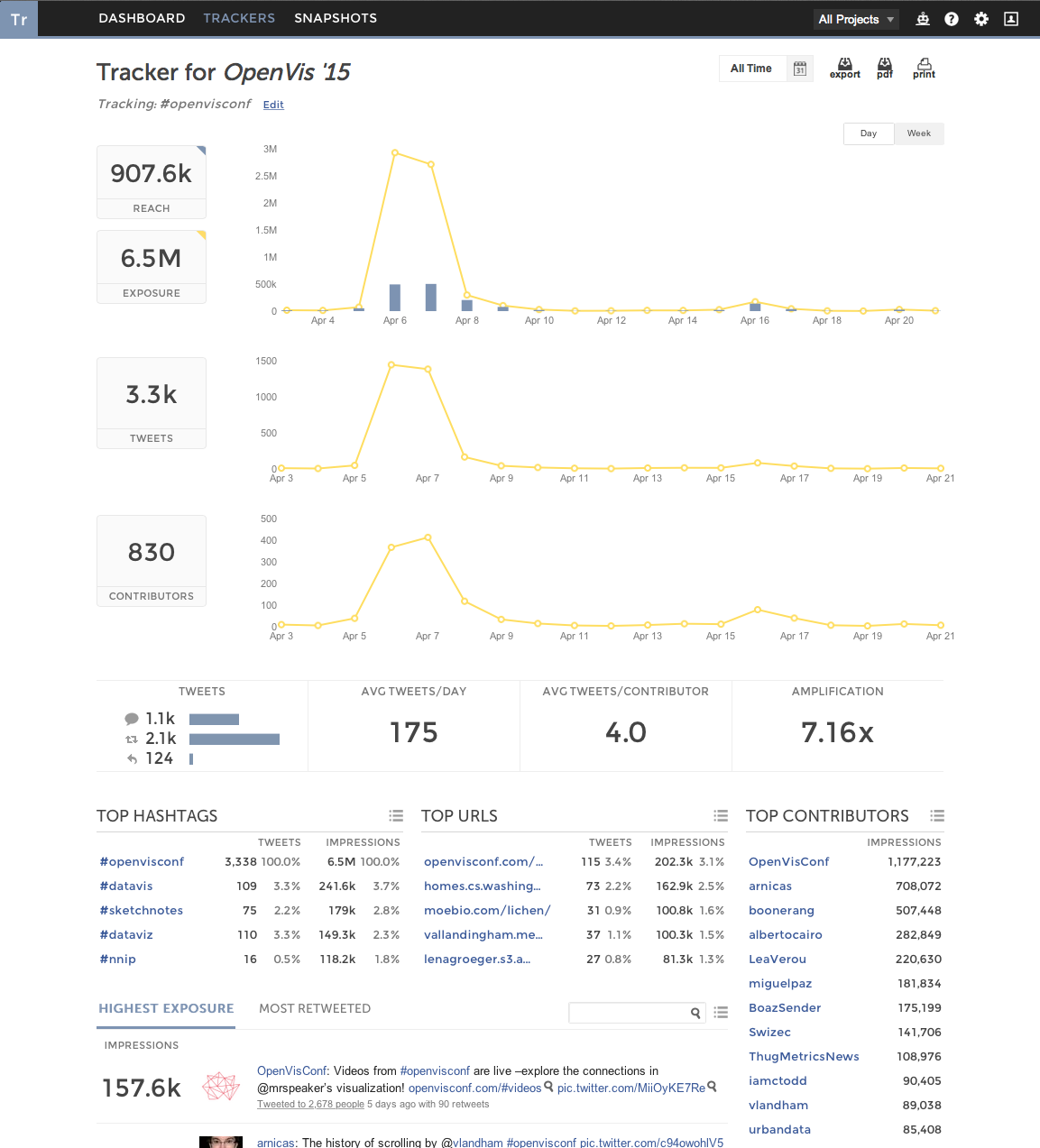Download the report as pdf
Screen dimensions: 1040x1148
click(x=884, y=68)
